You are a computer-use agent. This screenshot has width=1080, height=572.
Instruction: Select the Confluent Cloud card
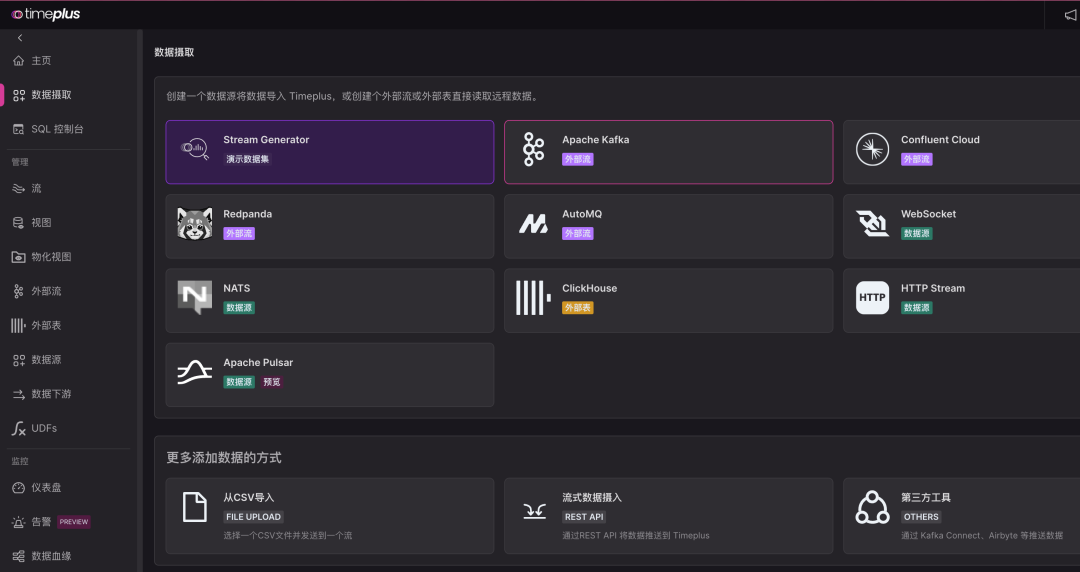point(962,152)
